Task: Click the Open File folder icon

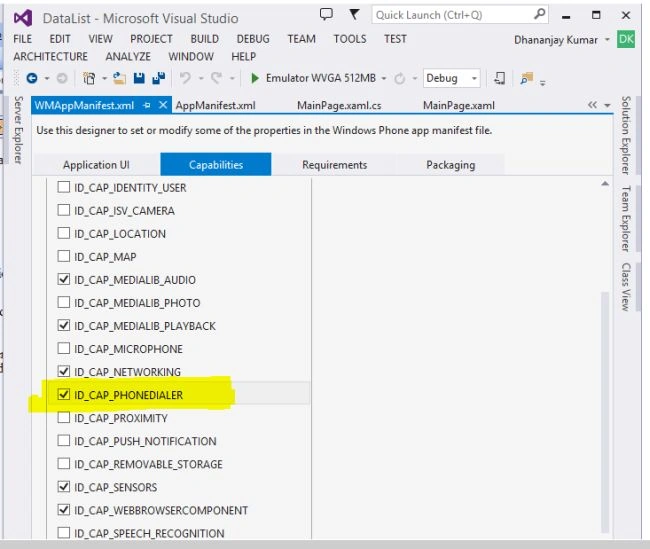Action: (x=119, y=78)
